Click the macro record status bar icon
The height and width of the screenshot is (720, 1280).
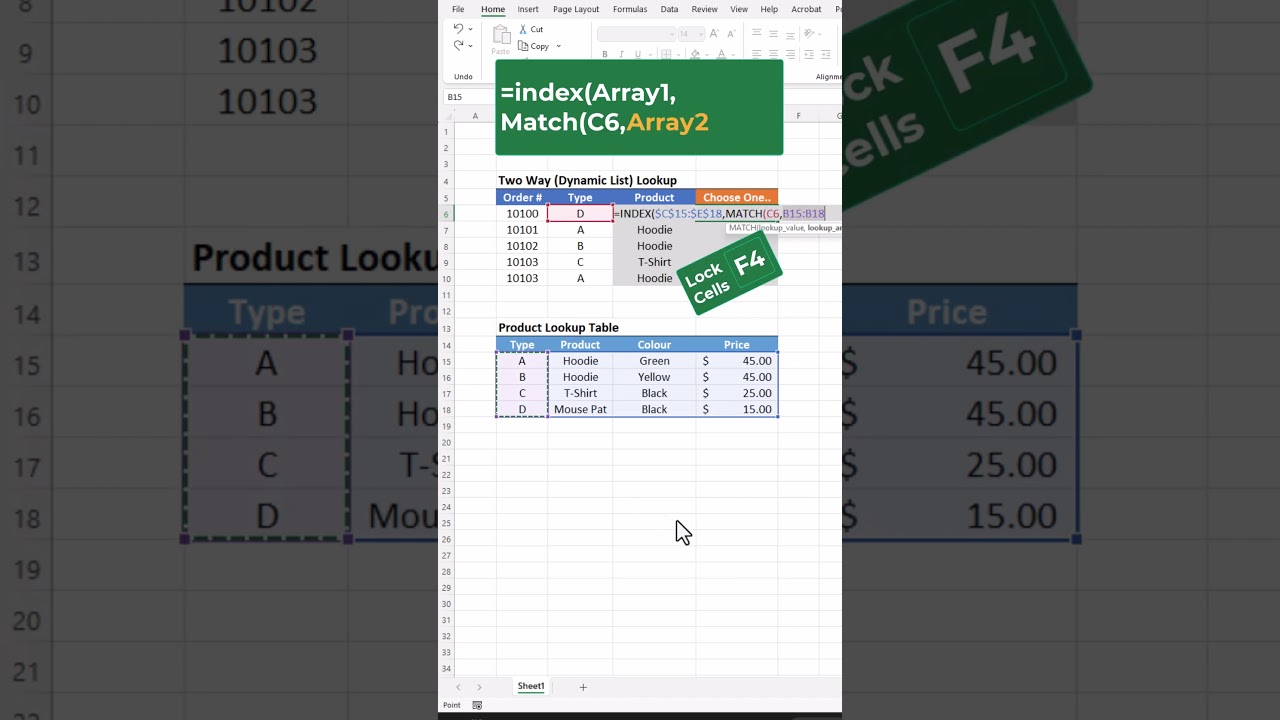pyautogui.click(x=477, y=705)
